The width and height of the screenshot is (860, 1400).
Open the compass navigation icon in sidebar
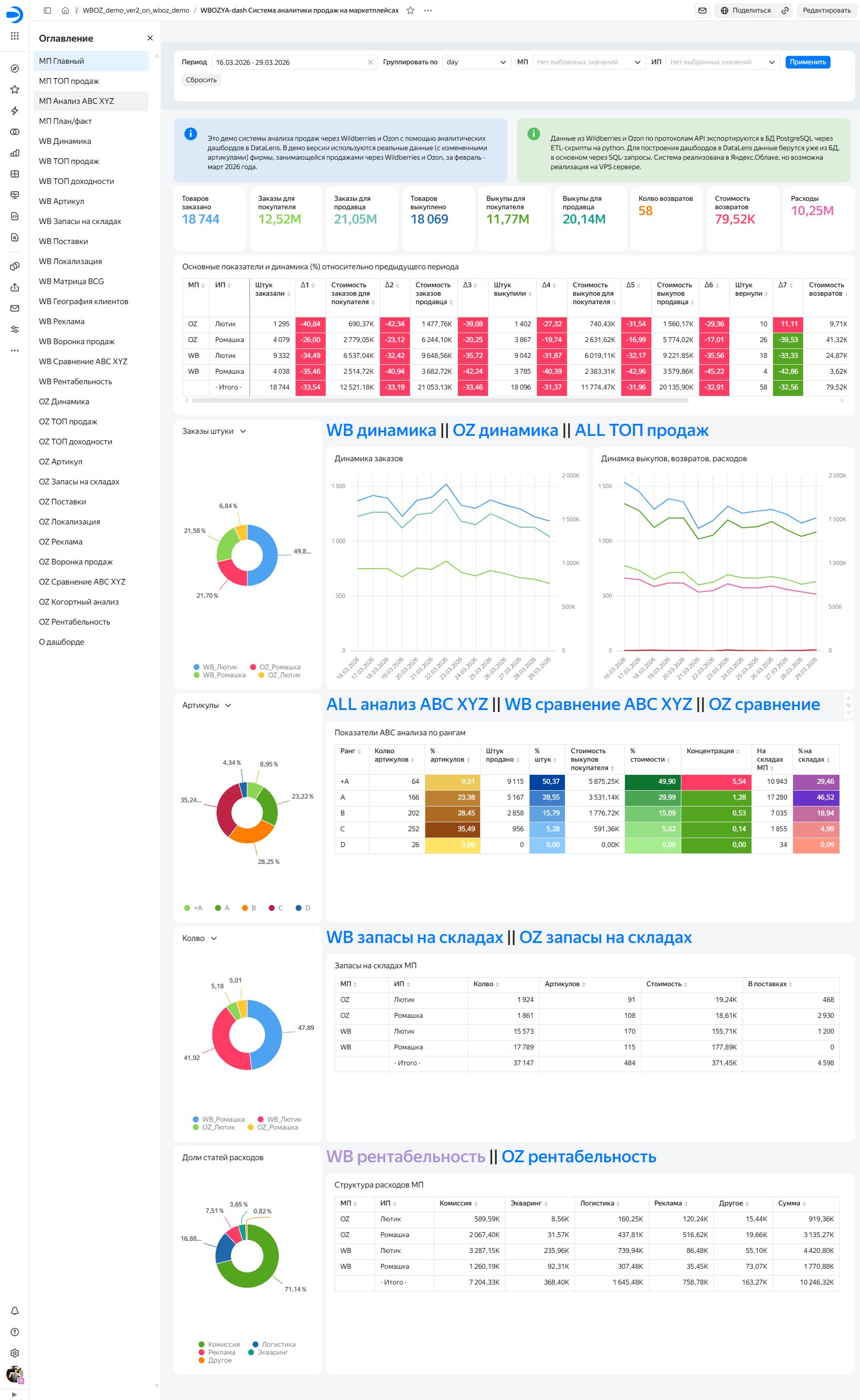[15, 69]
